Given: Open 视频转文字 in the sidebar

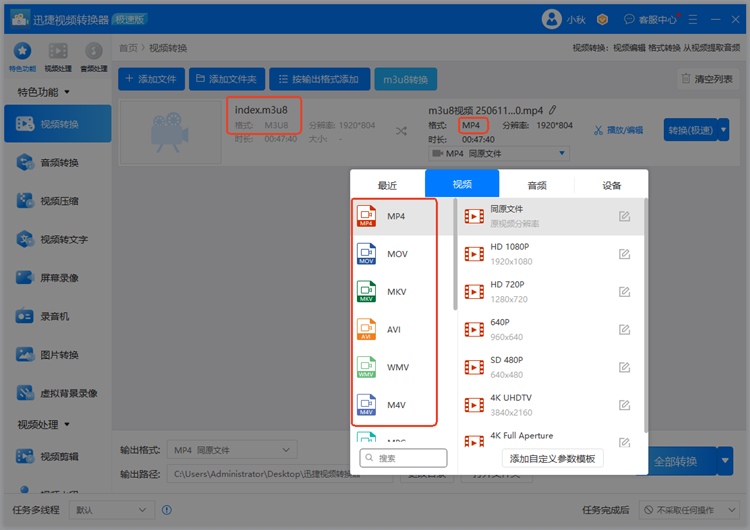Looking at the screenshot, I should pos(58,239).
